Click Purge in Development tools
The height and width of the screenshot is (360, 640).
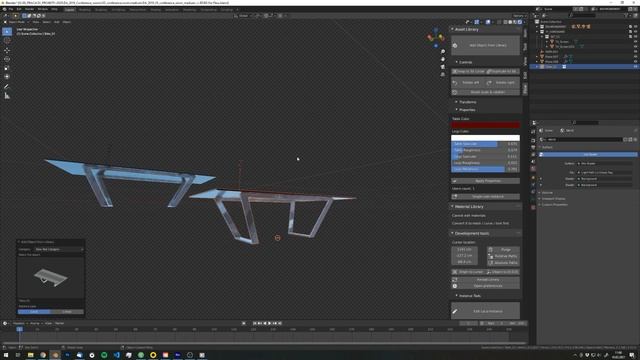(x=503, y=249)
